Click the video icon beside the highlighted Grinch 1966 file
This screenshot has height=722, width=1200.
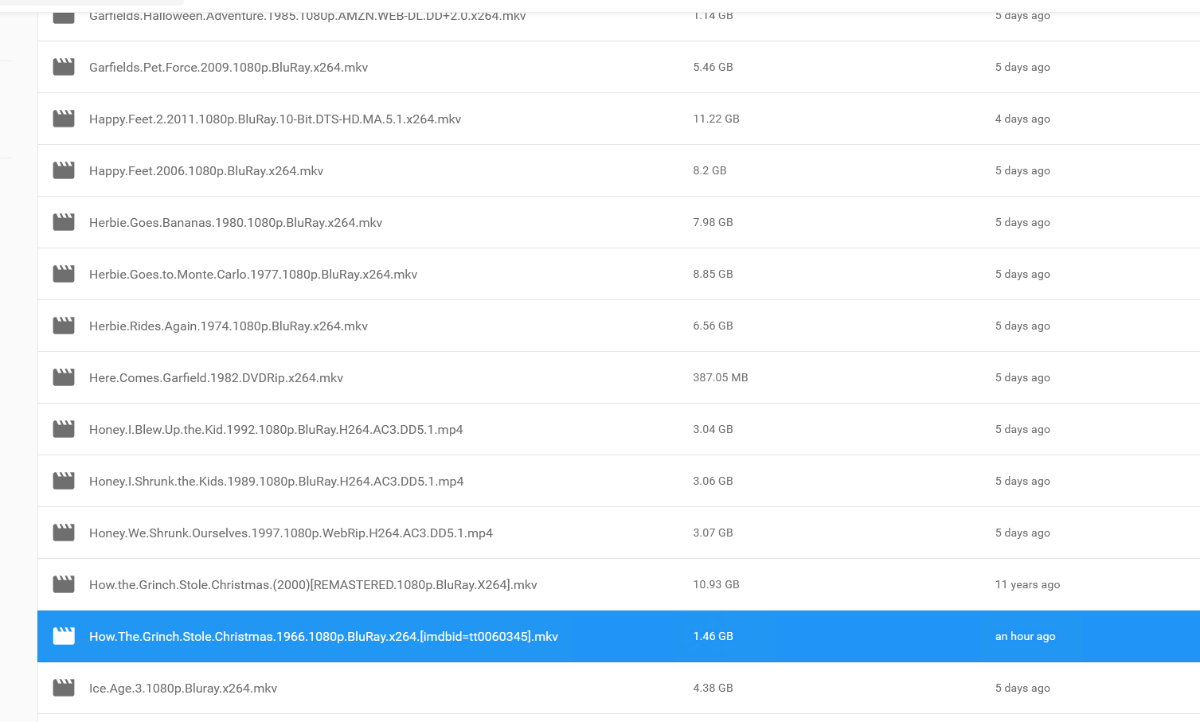pyautogui.click(x=64, y=636)
